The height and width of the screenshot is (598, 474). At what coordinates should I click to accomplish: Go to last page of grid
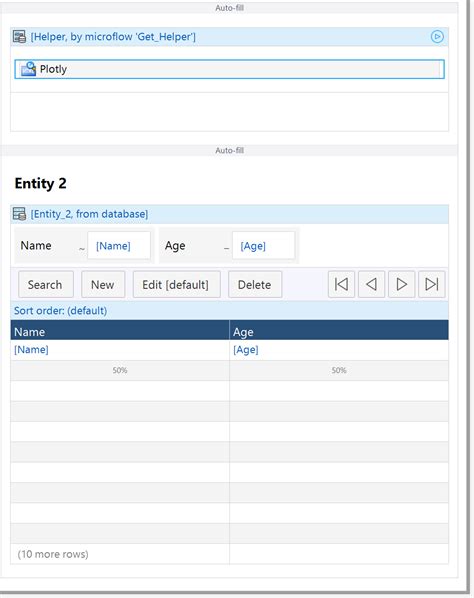pyautogui.click(x=432, y=284)
